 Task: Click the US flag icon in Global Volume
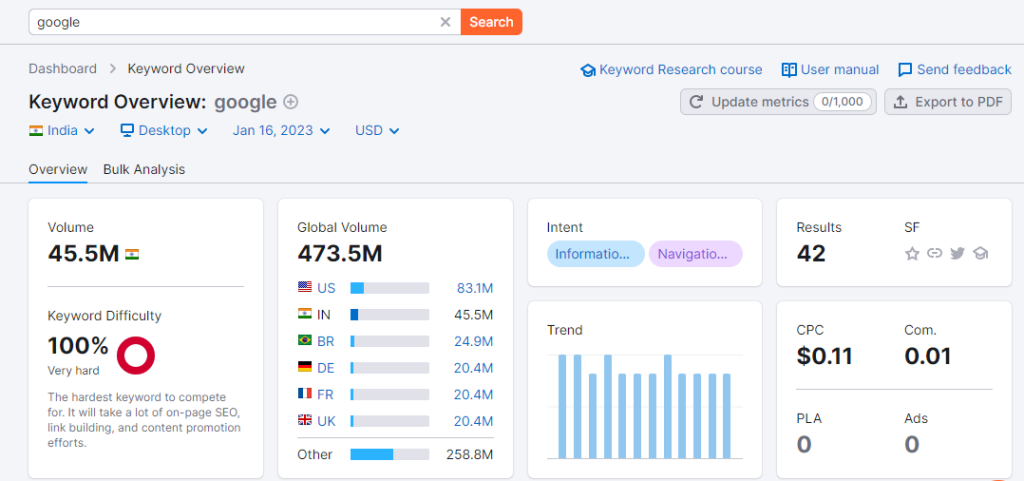tap(304, 287)
